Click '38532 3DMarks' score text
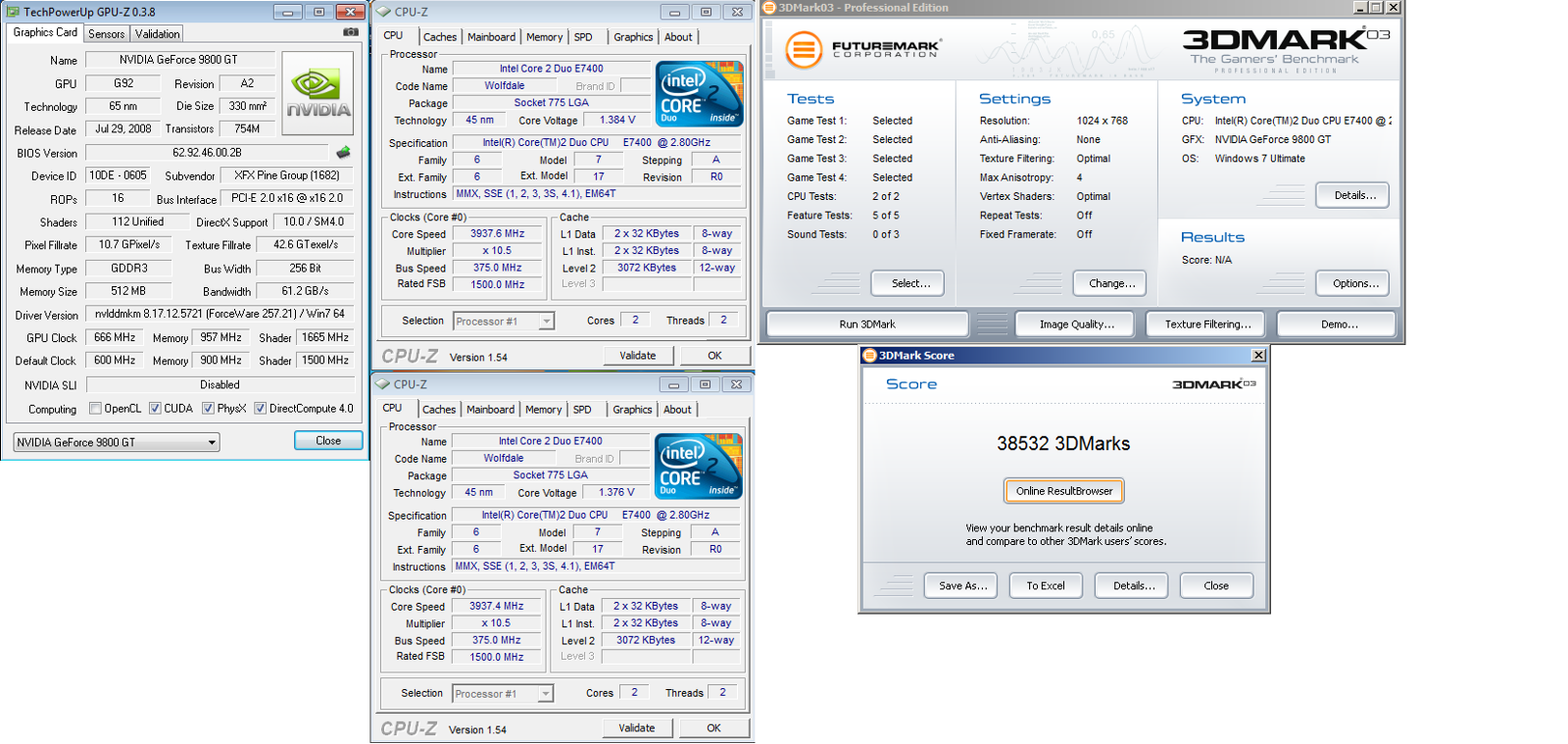The image size is (1568, 744). pos(1063,444)
